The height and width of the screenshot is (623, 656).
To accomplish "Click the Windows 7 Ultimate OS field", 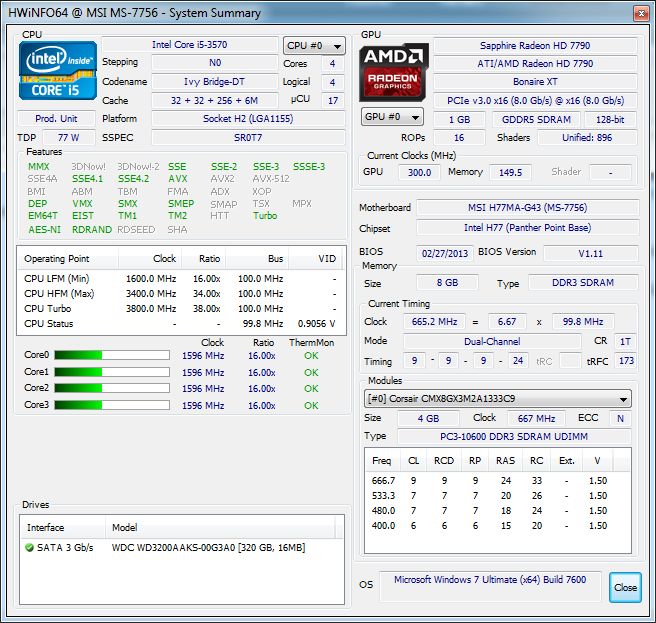I will (490, 587).
